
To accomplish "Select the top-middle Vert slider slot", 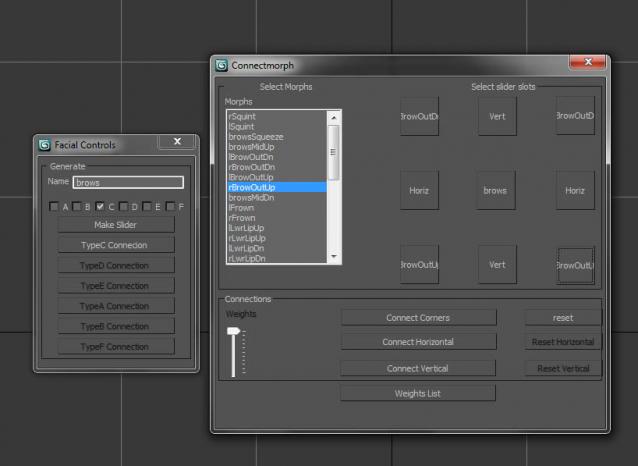I will pyautogui.click(x=497, y=116).
